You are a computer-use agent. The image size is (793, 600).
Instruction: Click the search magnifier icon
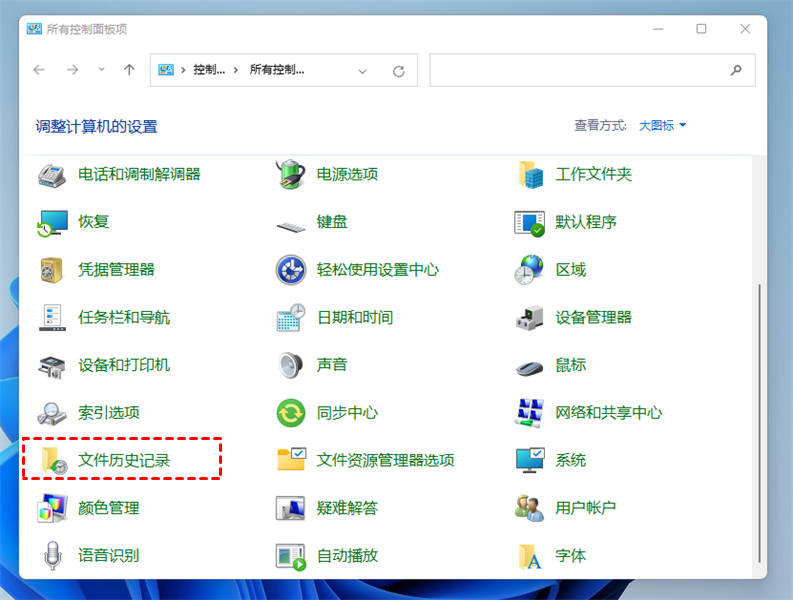[x=736, y=70]
